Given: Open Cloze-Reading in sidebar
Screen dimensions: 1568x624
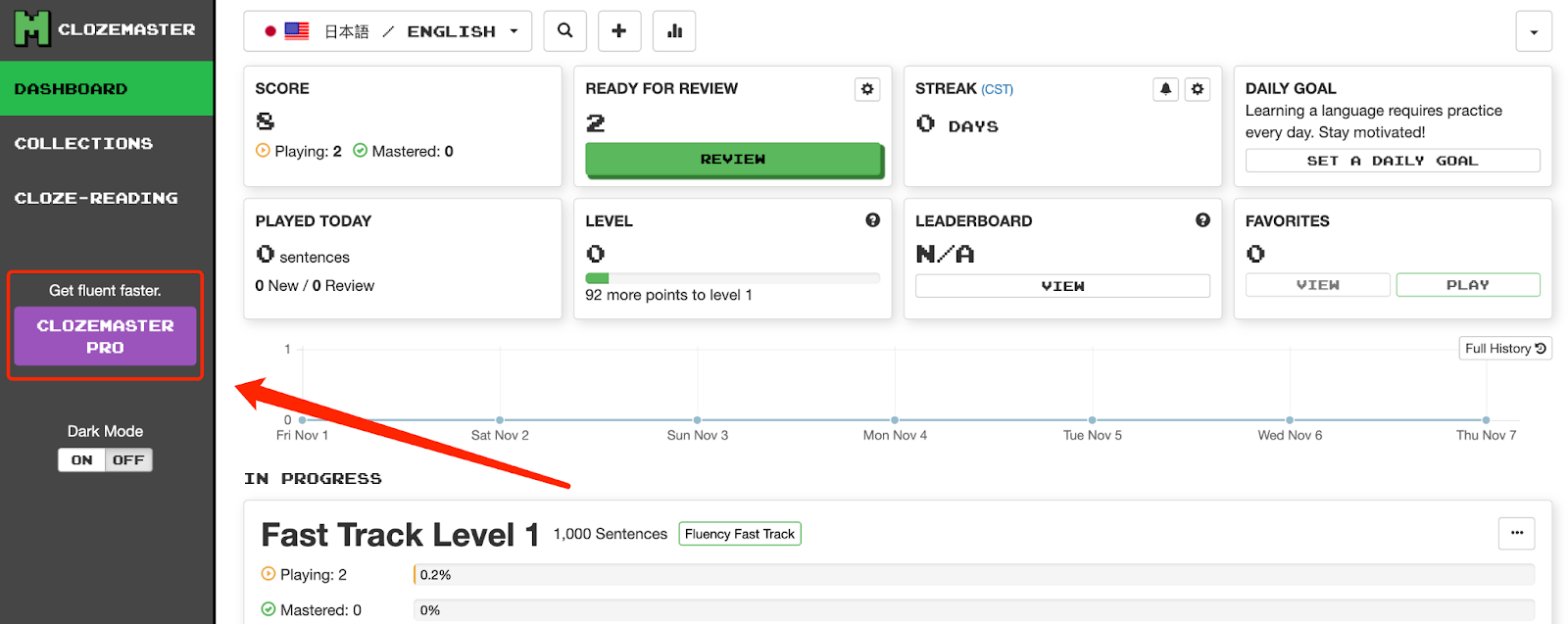Looking at the screenshot, I should [107, 198].
